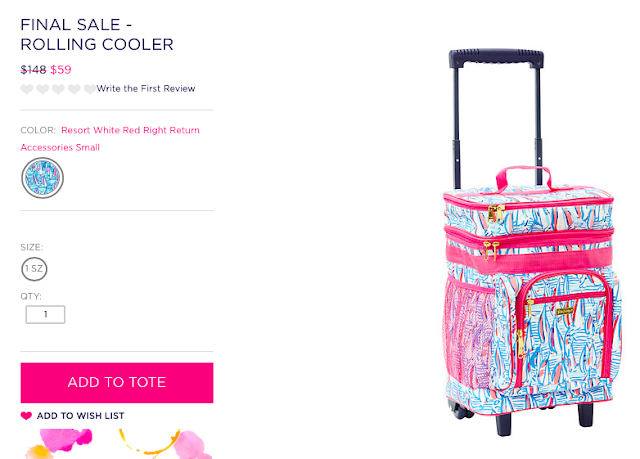Click the second review heart icon
The width and height of the screenshot is (640, 459).
point(43,89)
